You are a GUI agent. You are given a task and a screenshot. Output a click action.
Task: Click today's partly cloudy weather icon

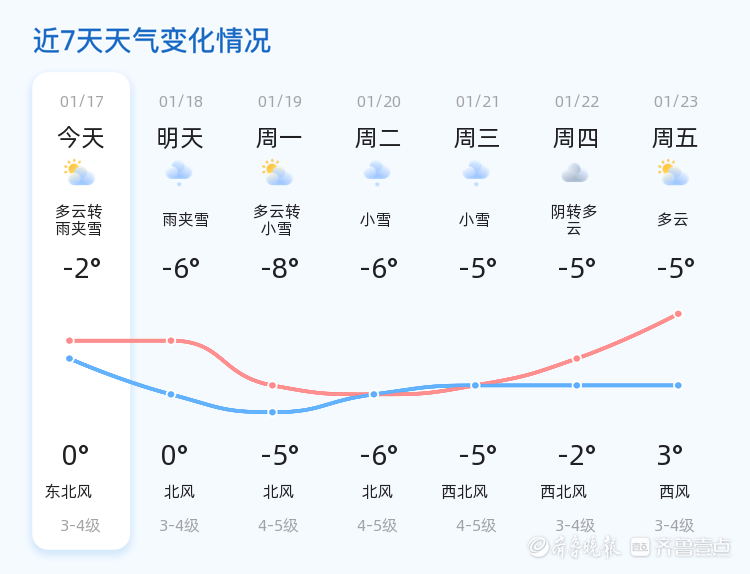tap(79, 173)
